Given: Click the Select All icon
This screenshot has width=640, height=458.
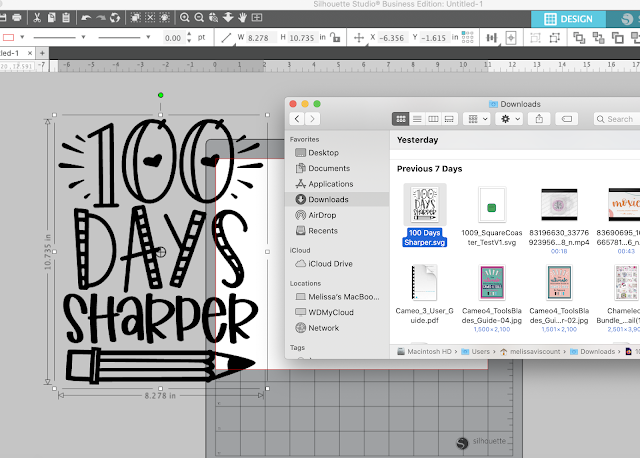Looking at the screenshot, I should tap(136, 18).
